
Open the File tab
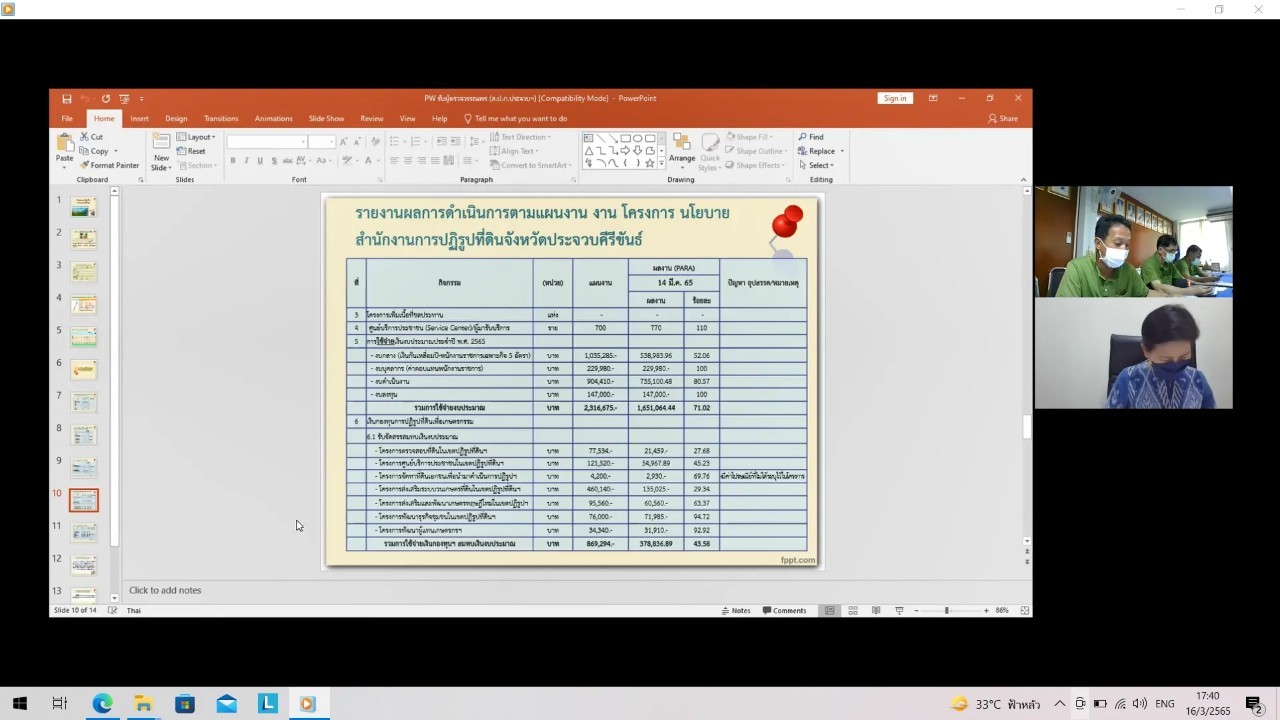click(67, 118)
